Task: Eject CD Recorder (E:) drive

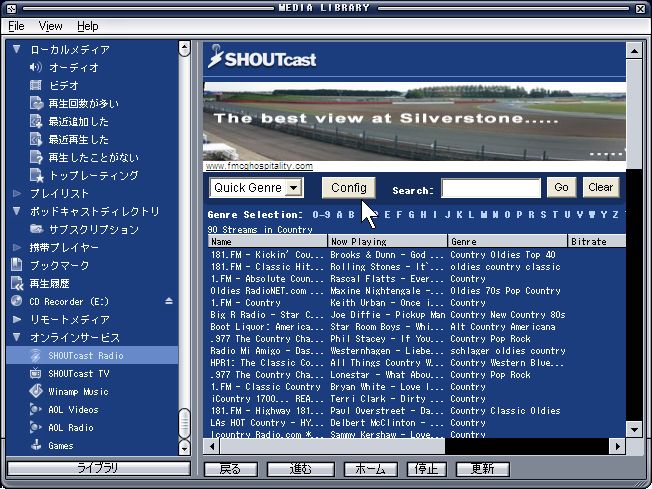Action: coord(169,301)
